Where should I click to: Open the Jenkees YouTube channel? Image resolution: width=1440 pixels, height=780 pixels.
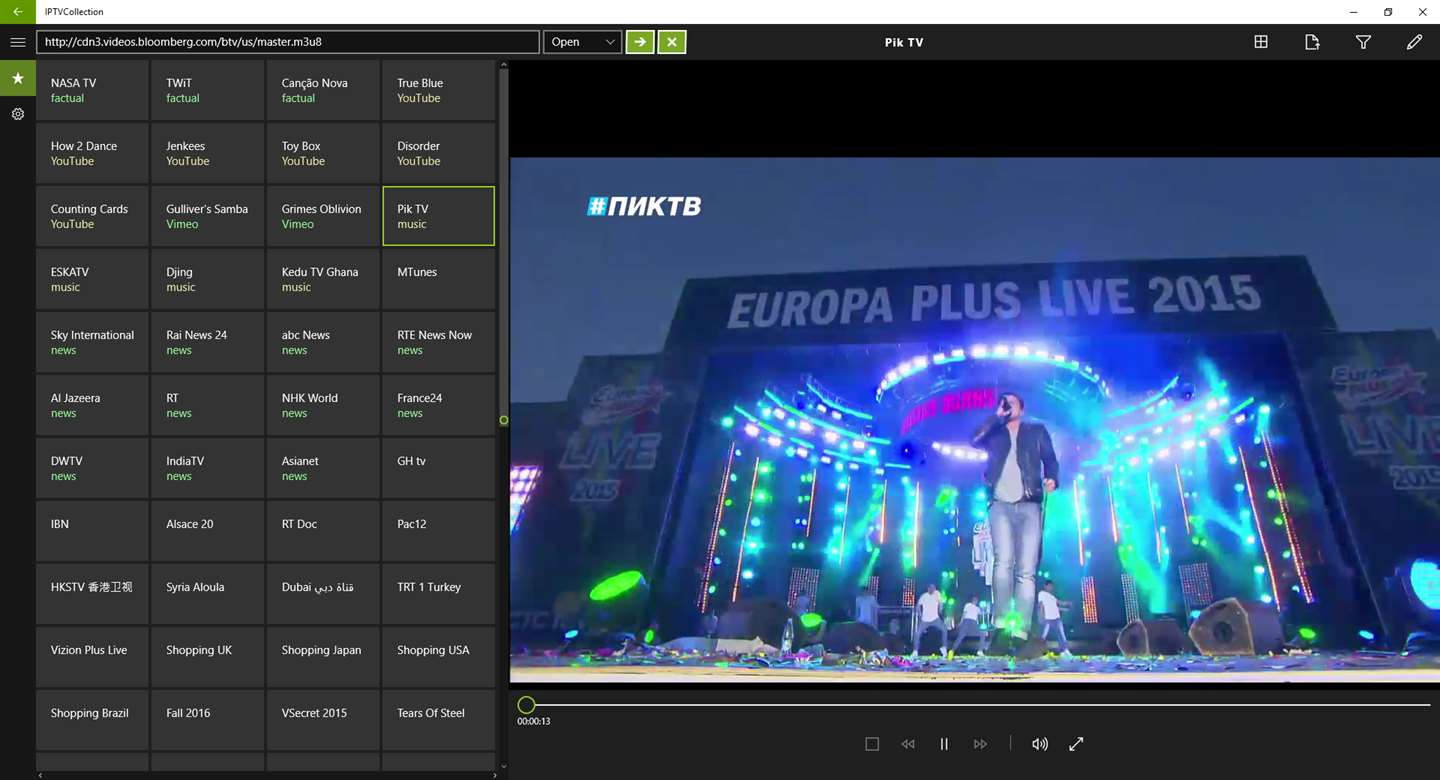click(208, 153)
